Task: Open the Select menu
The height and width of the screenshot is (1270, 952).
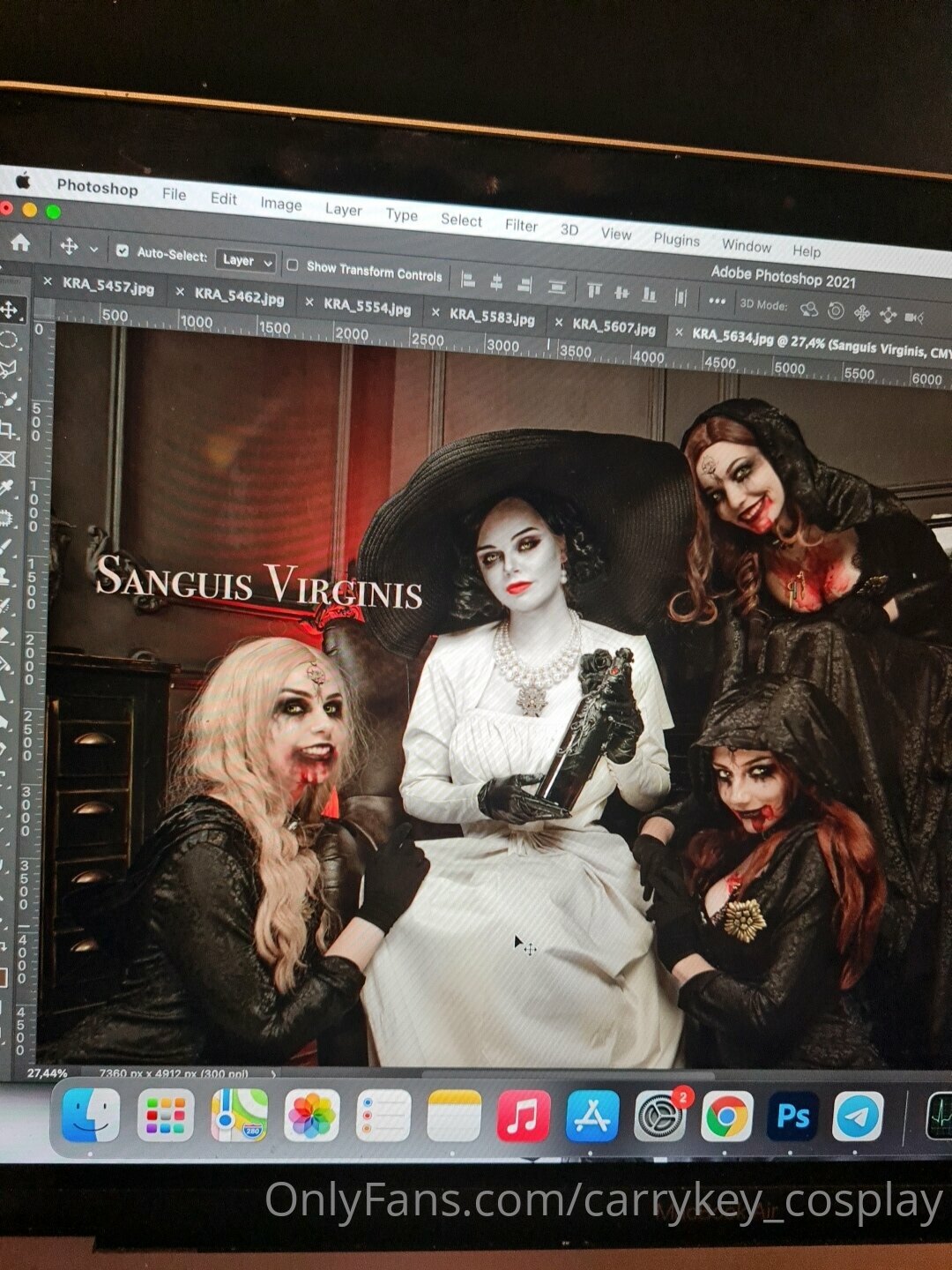Action: [x=461, y=220]
